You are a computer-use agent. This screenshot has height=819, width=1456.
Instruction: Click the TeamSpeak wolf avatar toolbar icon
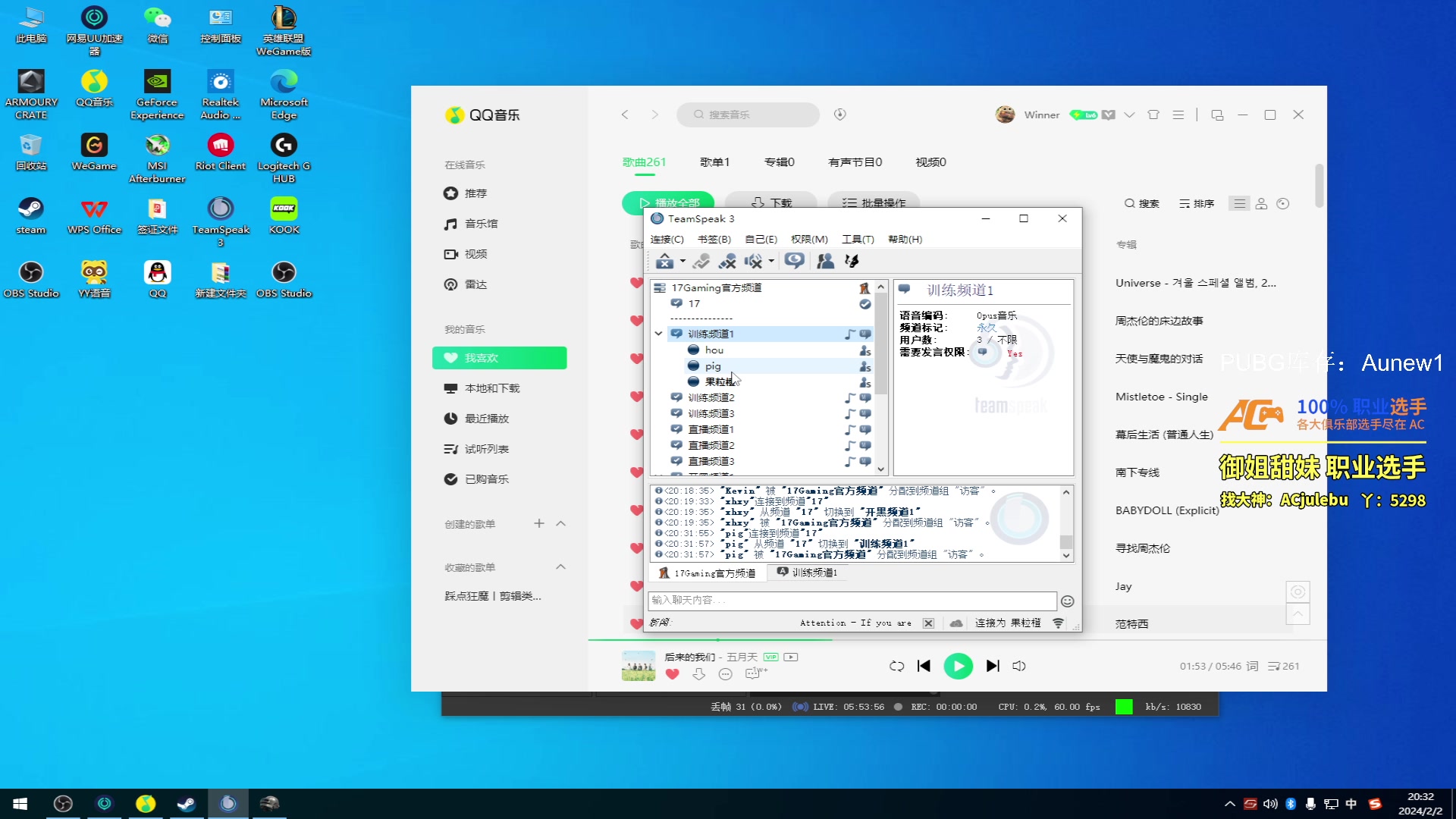852,261
